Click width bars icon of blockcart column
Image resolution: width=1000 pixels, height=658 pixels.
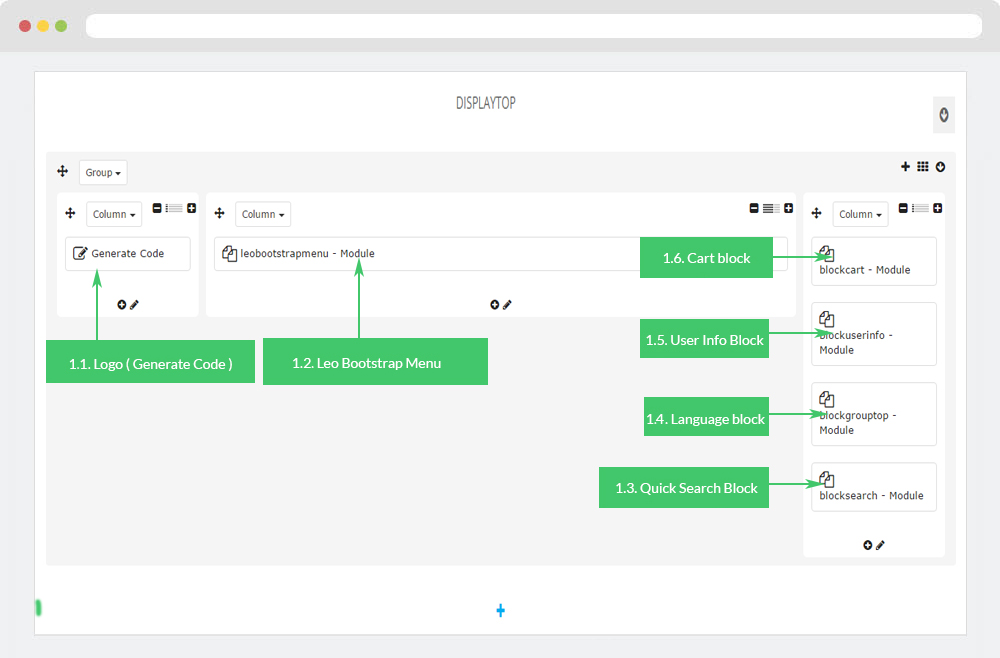tap(920, 208)
